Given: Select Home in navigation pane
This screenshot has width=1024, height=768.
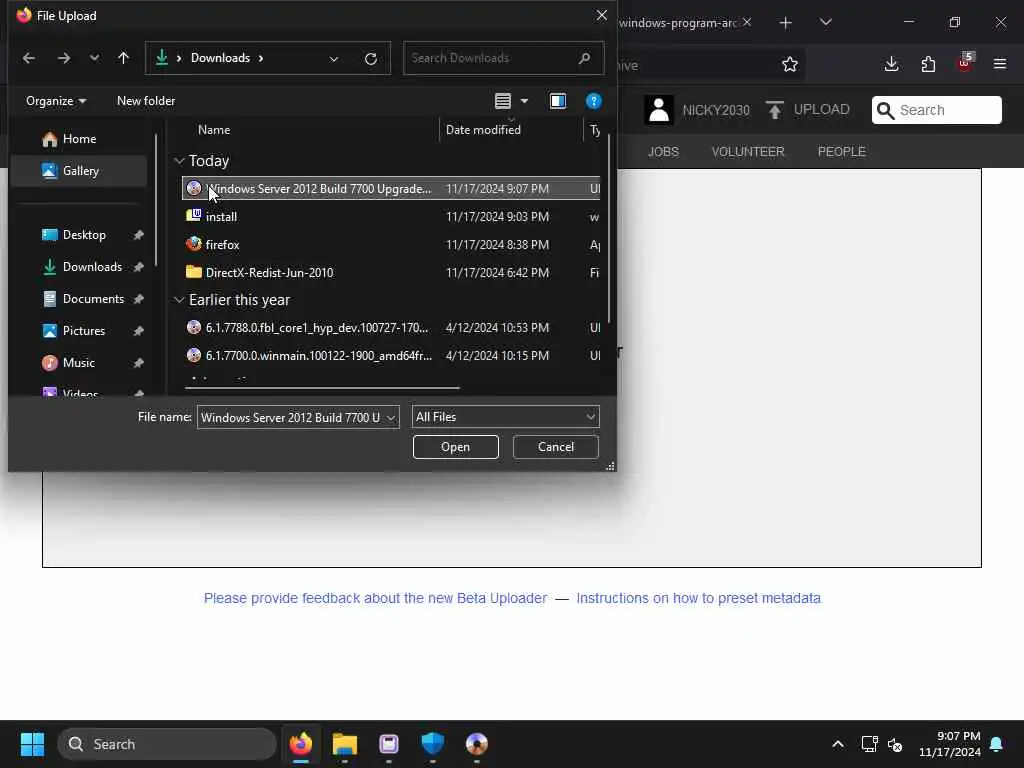Looking at the screenshot, I should pyautogui.click(x=79, y=139).
